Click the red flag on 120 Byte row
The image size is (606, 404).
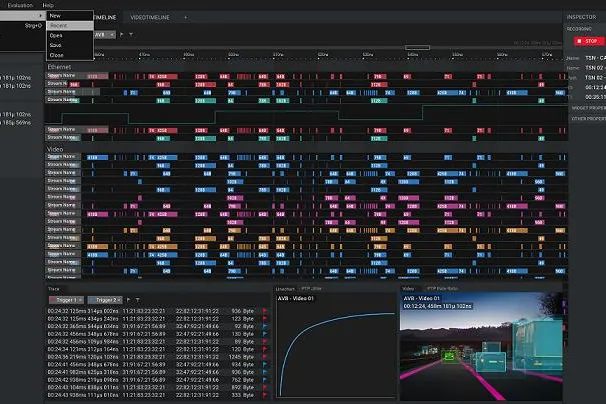[x=265, y=349]
